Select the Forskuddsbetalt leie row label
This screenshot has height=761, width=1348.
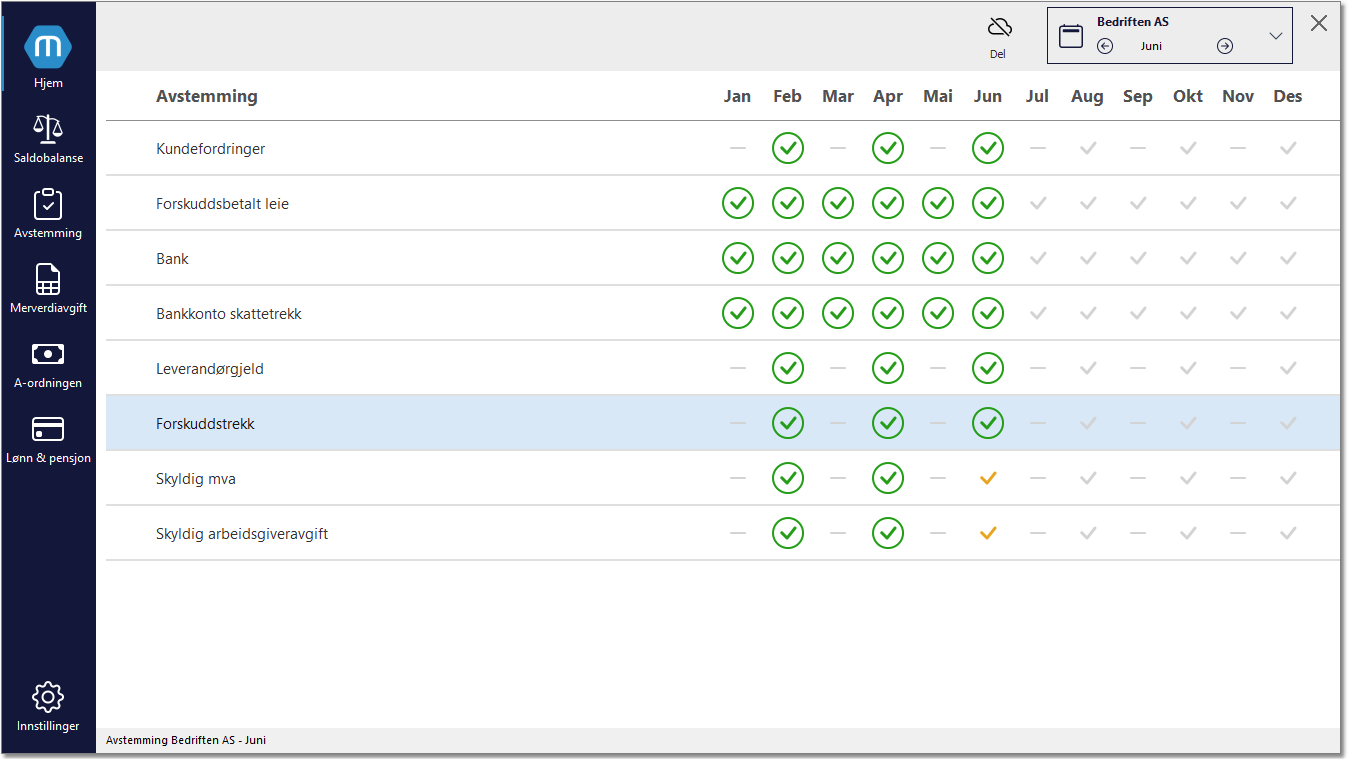(x=222, y=204)
